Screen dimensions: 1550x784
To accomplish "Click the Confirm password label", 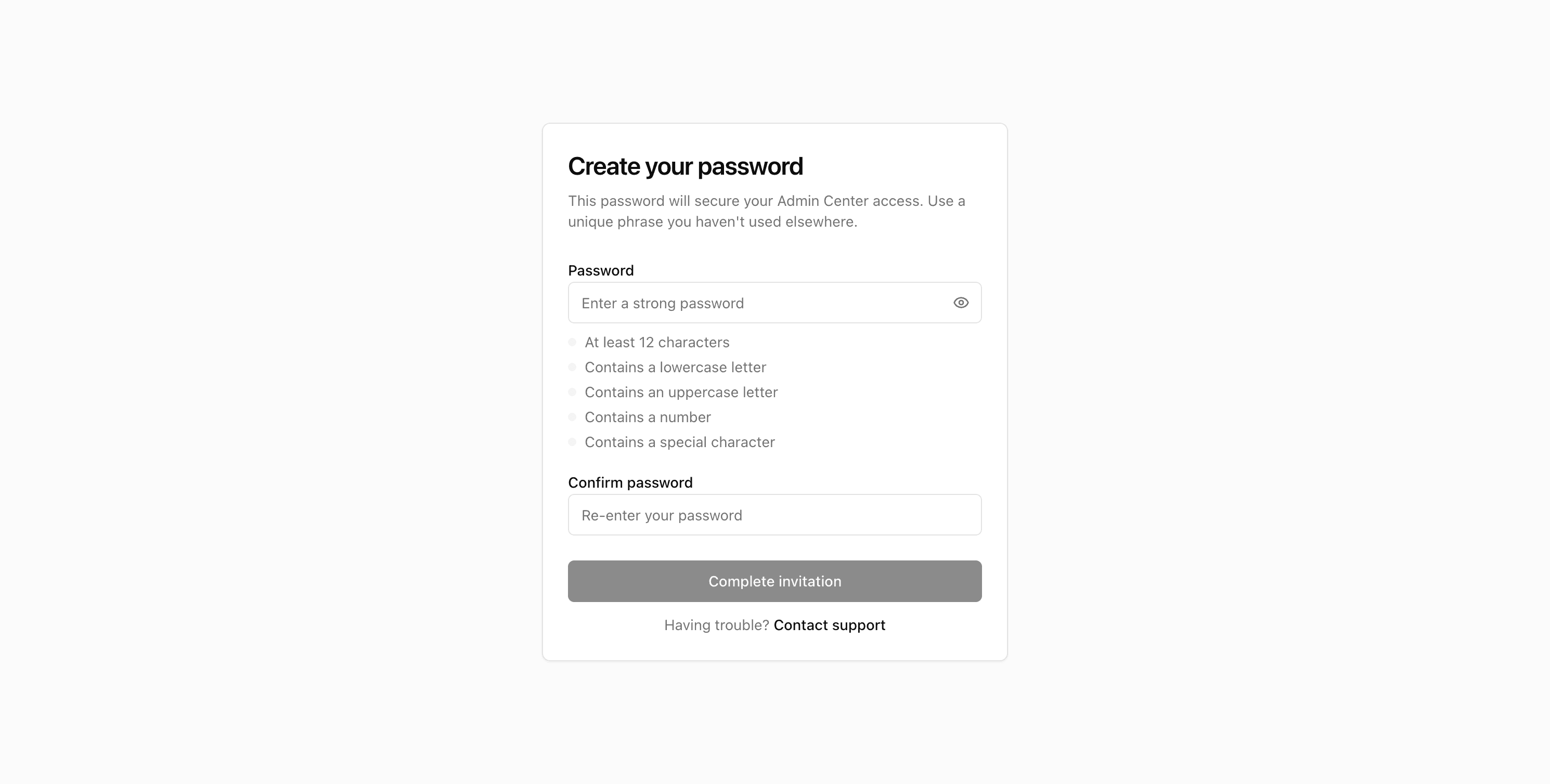I will pyautogui.click(x=630, y=481).
